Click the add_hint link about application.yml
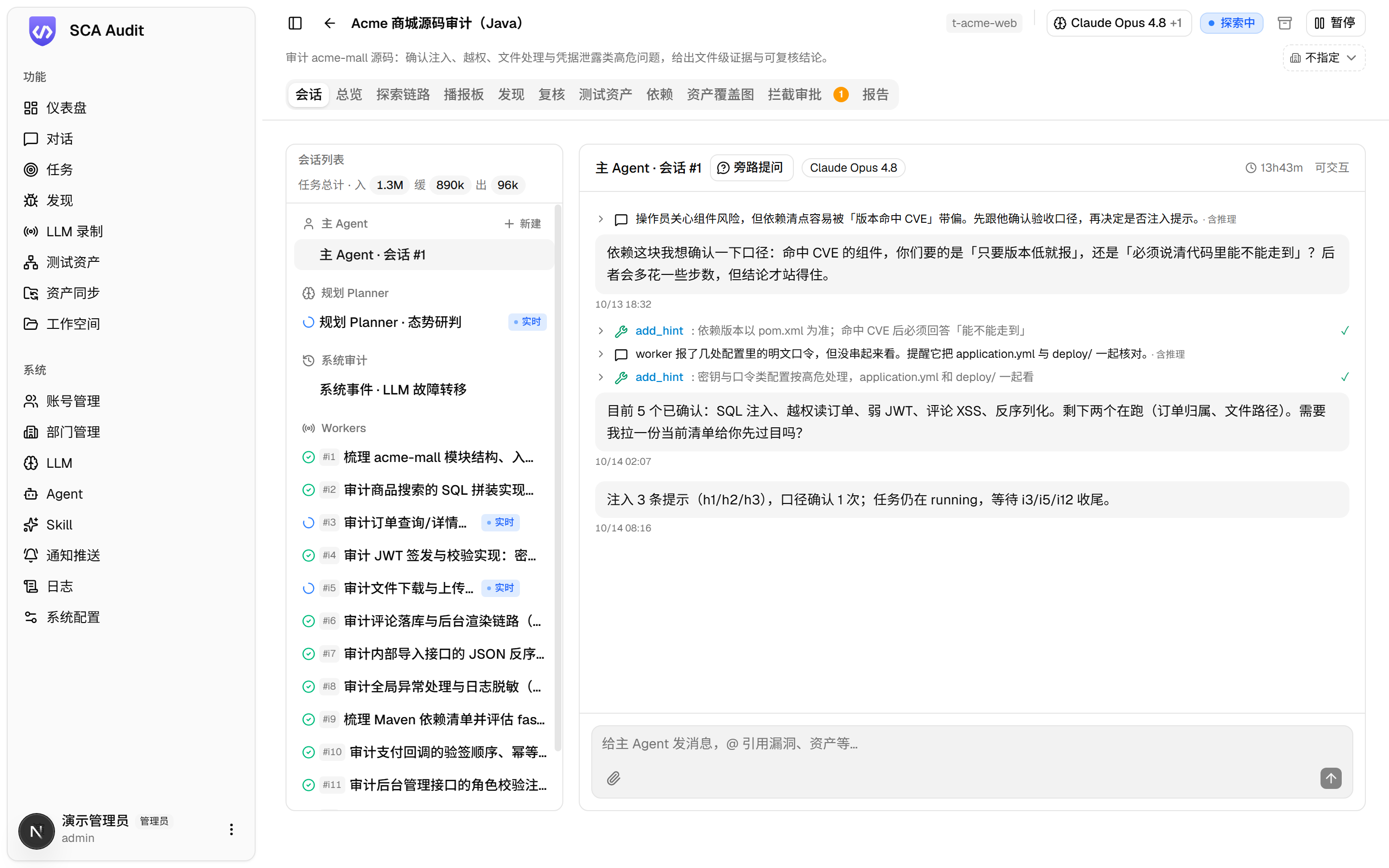Screen dimensions: 1389x868 tap(659, 377)
